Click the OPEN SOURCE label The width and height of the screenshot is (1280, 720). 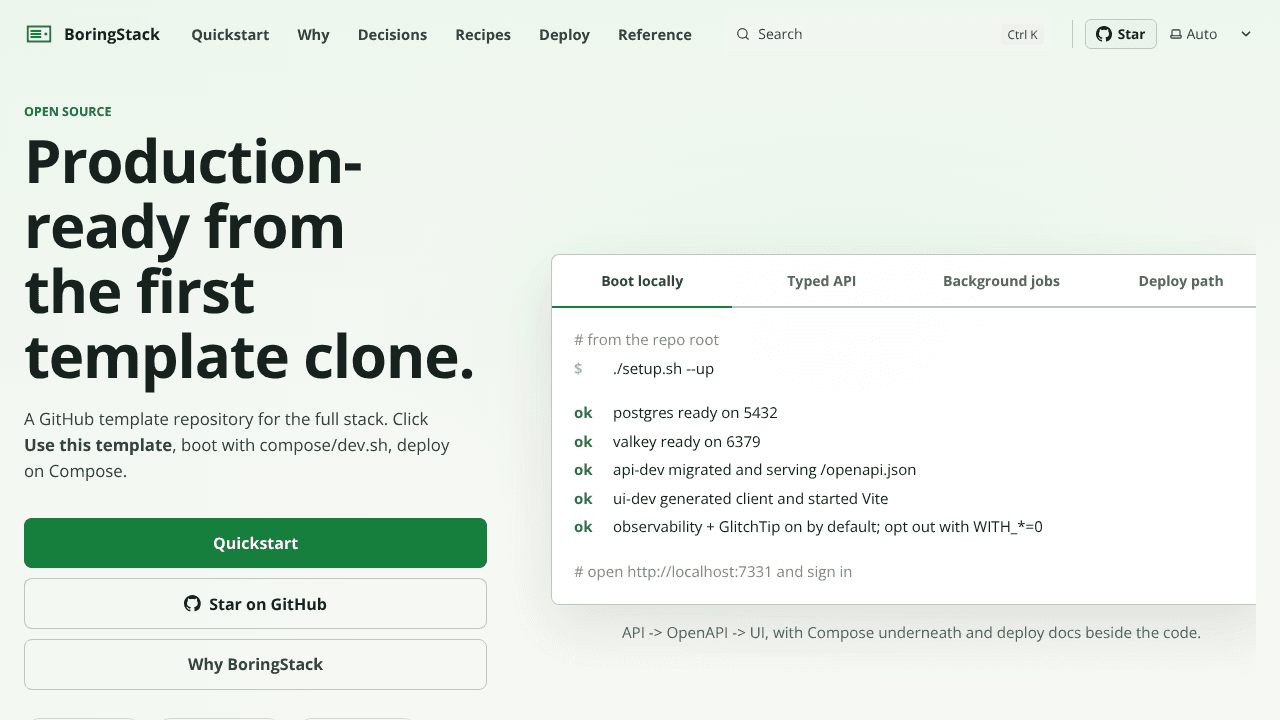click(68, 111)
